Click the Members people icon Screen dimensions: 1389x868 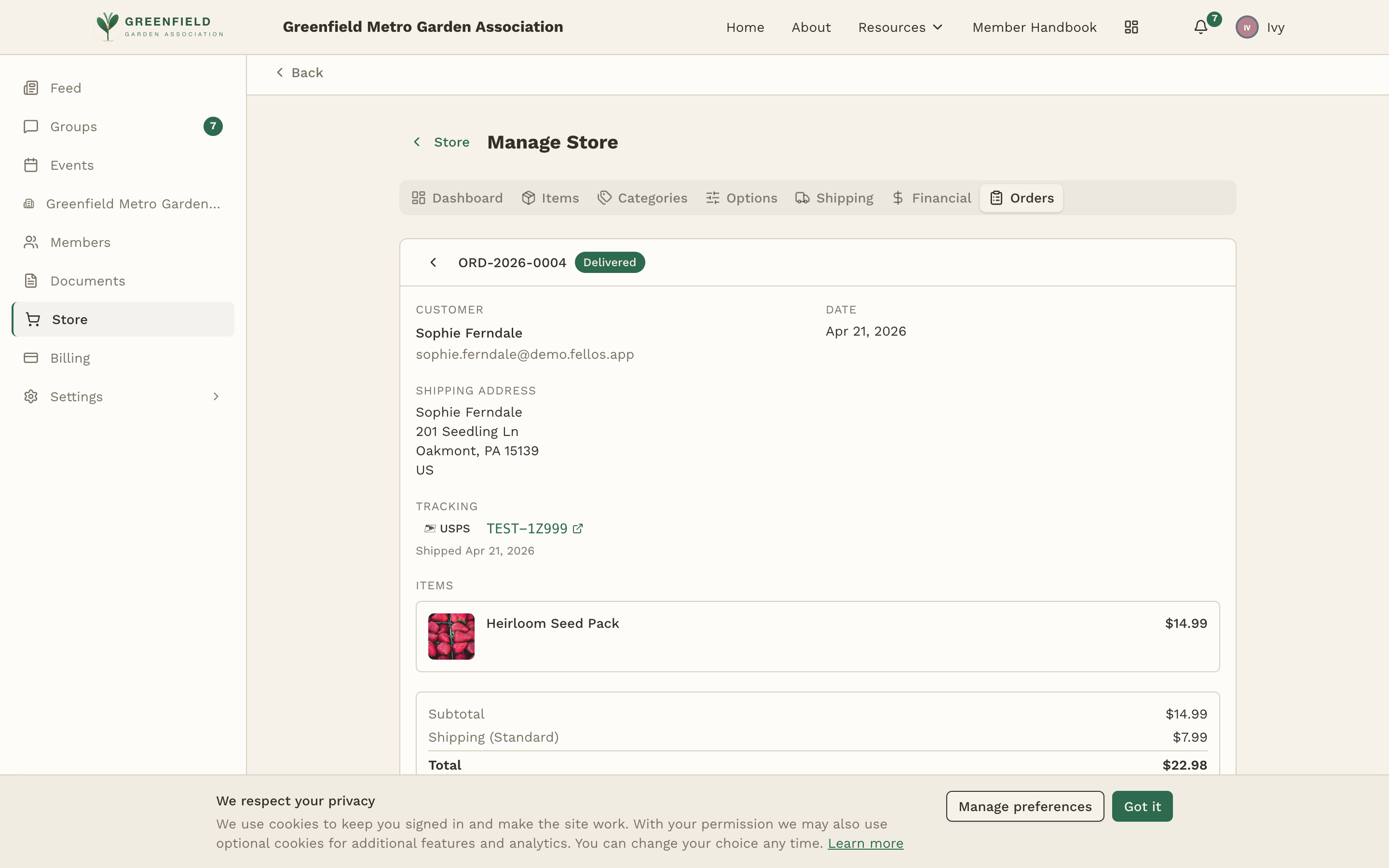(31, 242)
